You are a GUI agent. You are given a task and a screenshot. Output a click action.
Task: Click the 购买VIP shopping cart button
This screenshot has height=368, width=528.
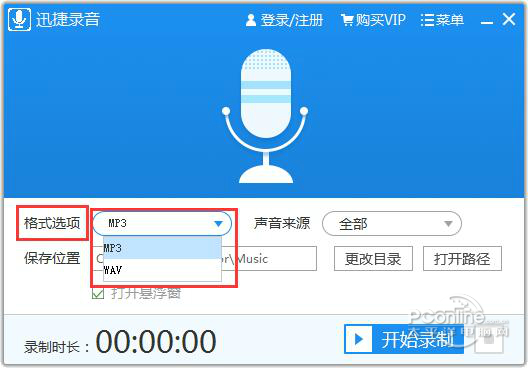click(x=373, y=20)
